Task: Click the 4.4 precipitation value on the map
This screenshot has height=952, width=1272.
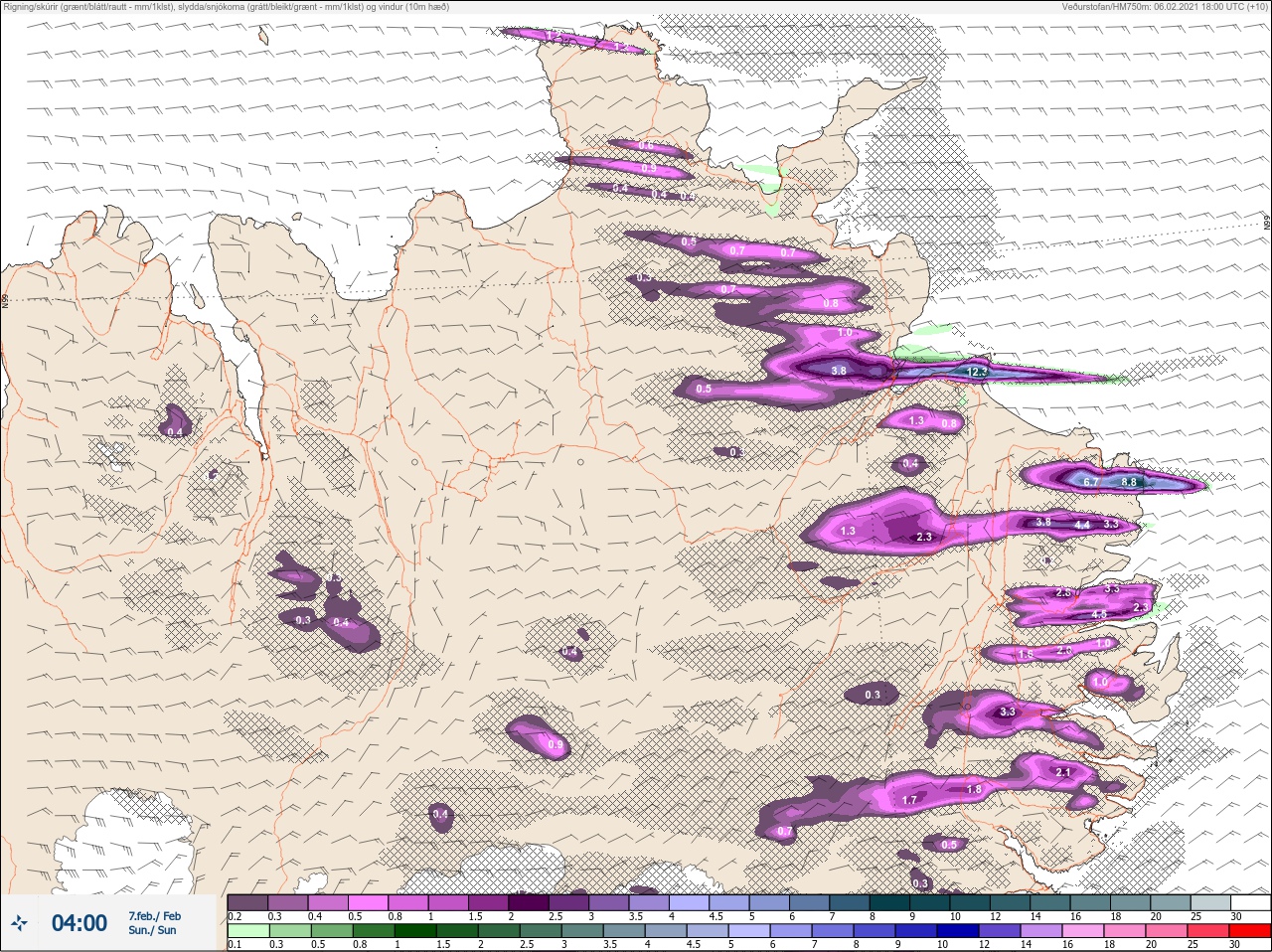Action: 1082,525
